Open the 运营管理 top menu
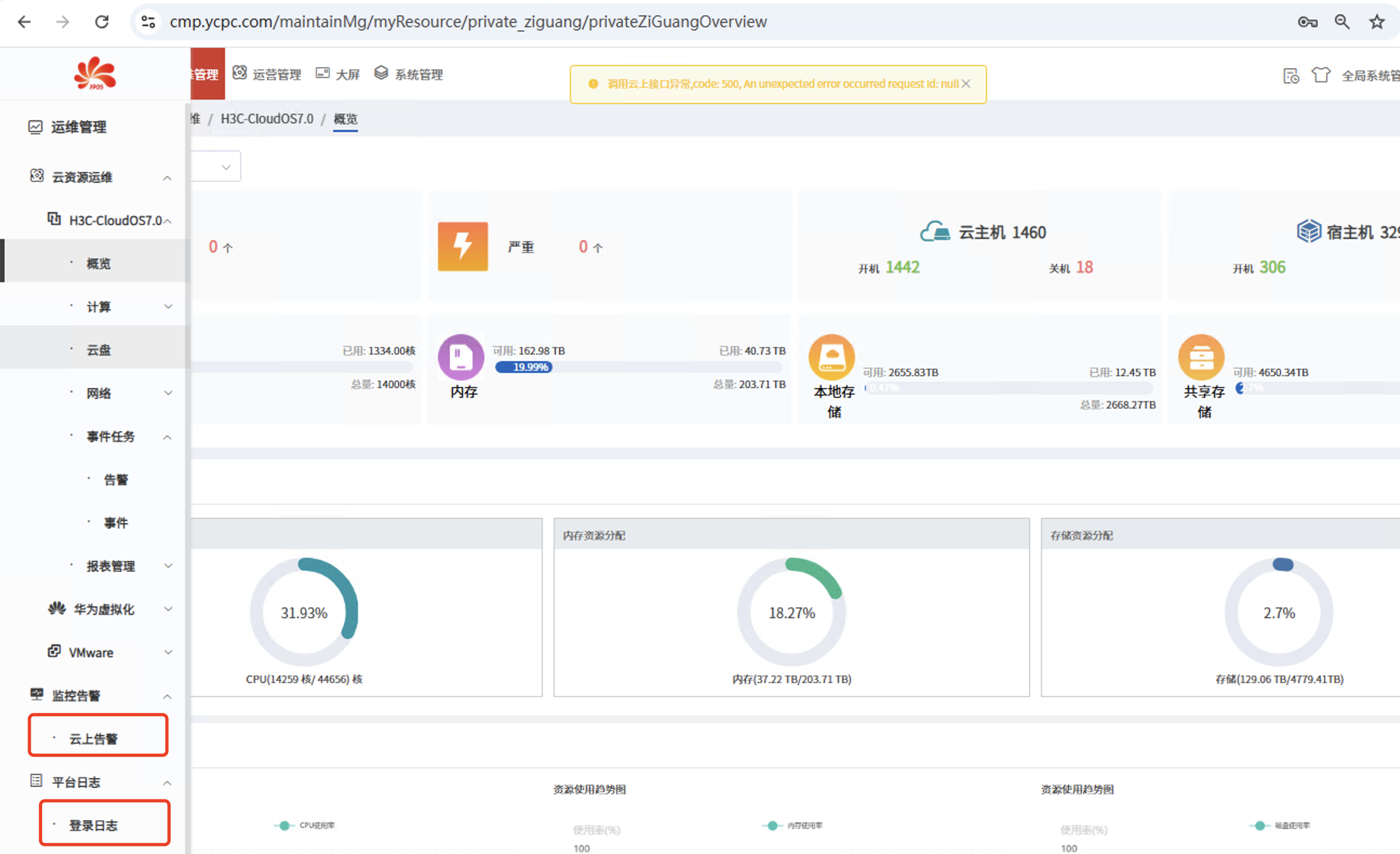Screen dimensions: 1400x854 tap(277, 75)
